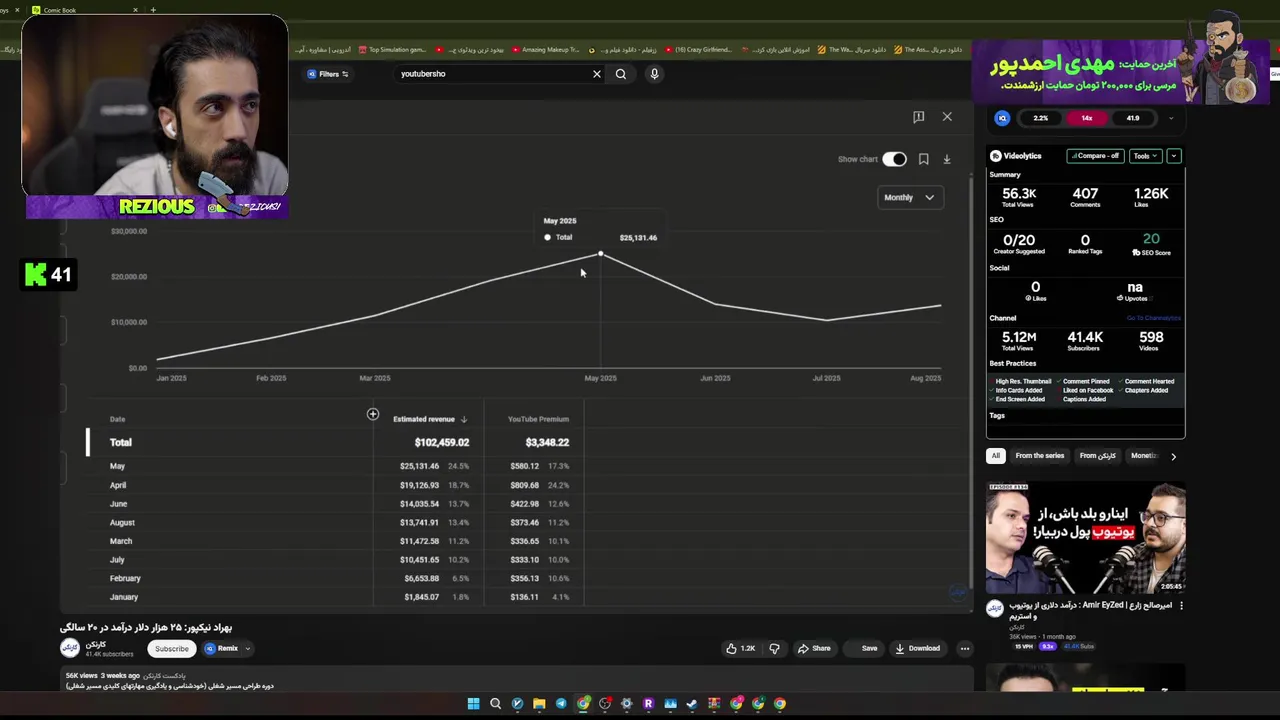Select the From the series chip
Screen dimensions: 1280x720
(x=1039, y=456)
